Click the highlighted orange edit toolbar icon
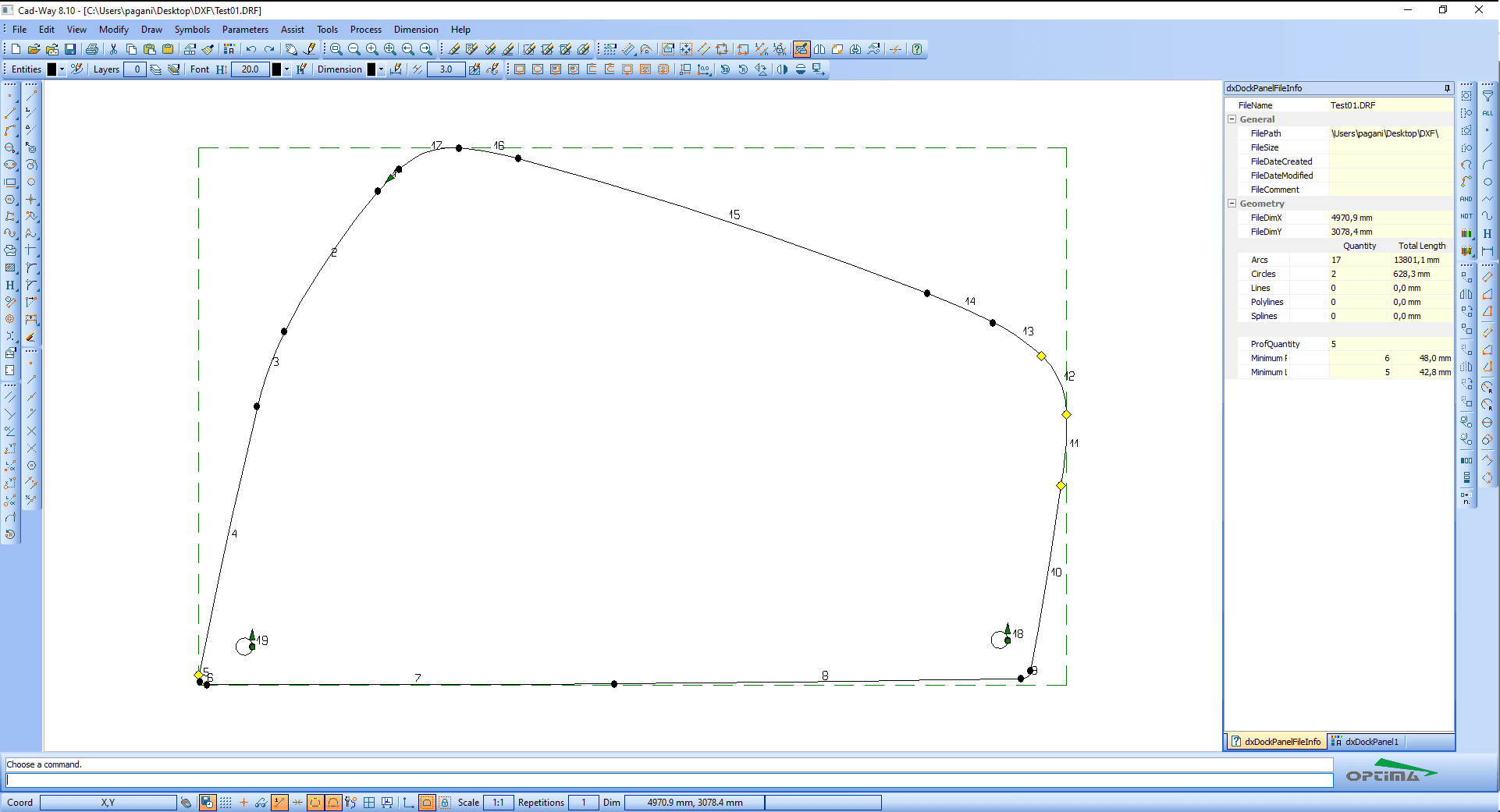 click(x=802, y=49)
